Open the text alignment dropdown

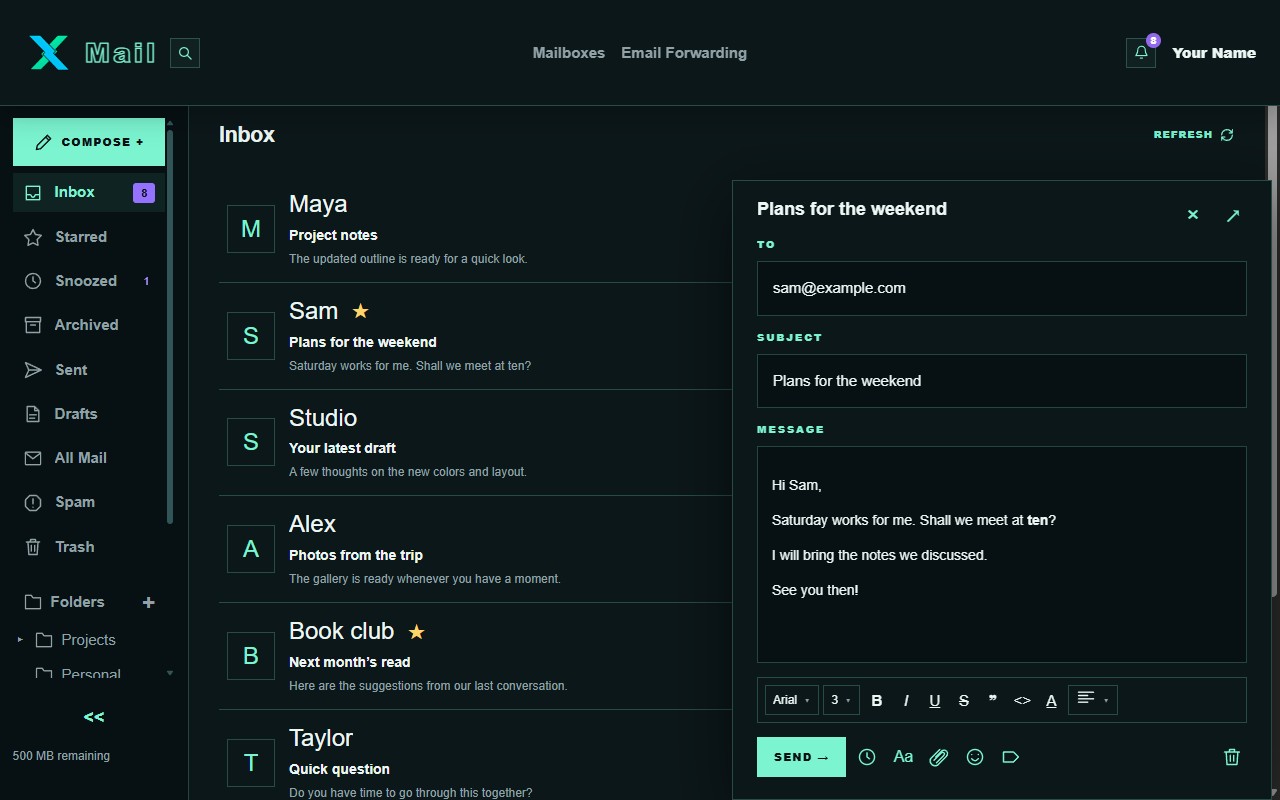pyautogui.click(x=1093, y=700)
